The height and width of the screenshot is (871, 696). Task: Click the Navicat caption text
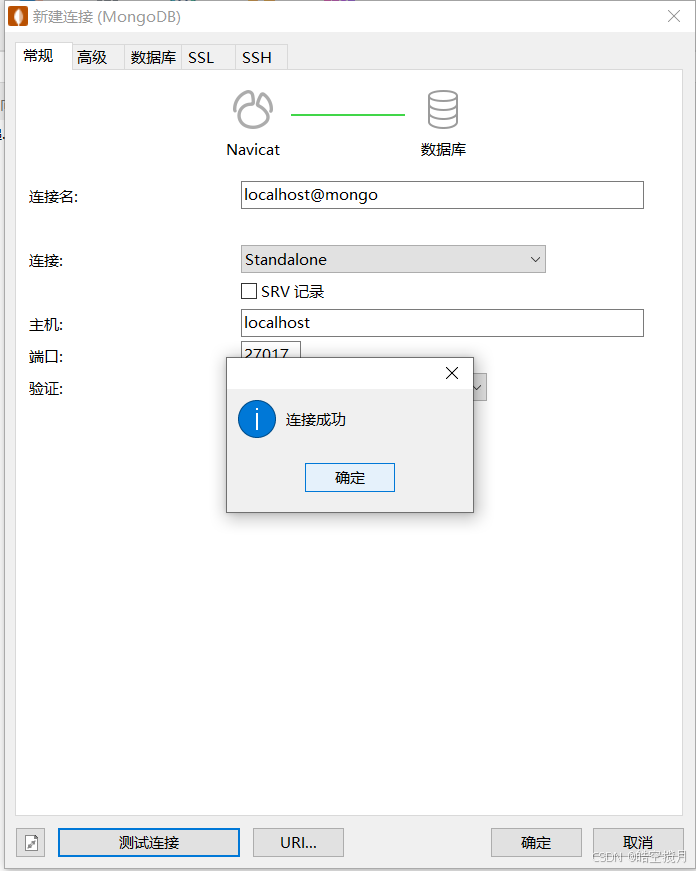point(253,149)
